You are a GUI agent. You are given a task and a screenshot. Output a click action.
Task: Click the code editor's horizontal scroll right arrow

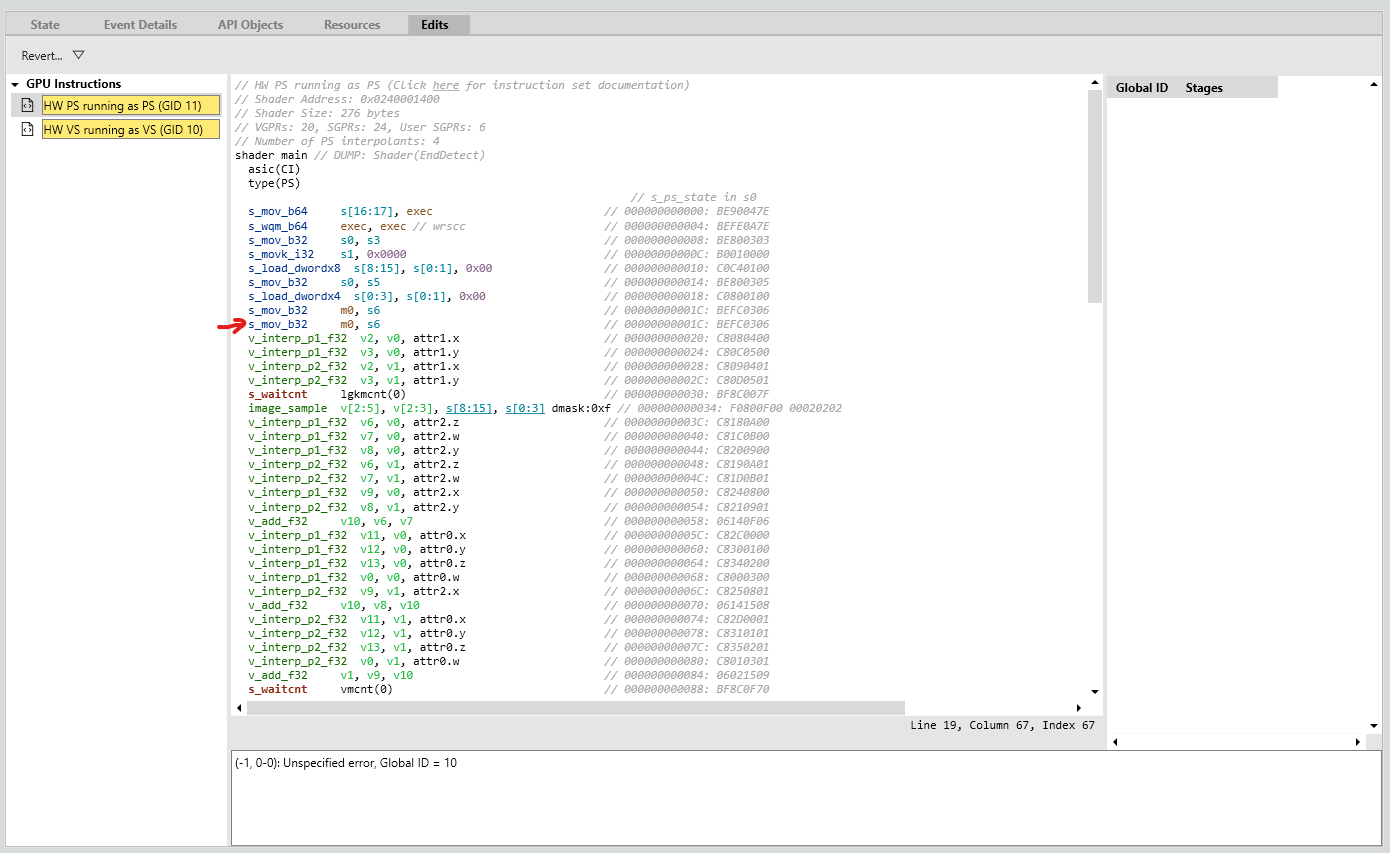(x=1079, y=708)
